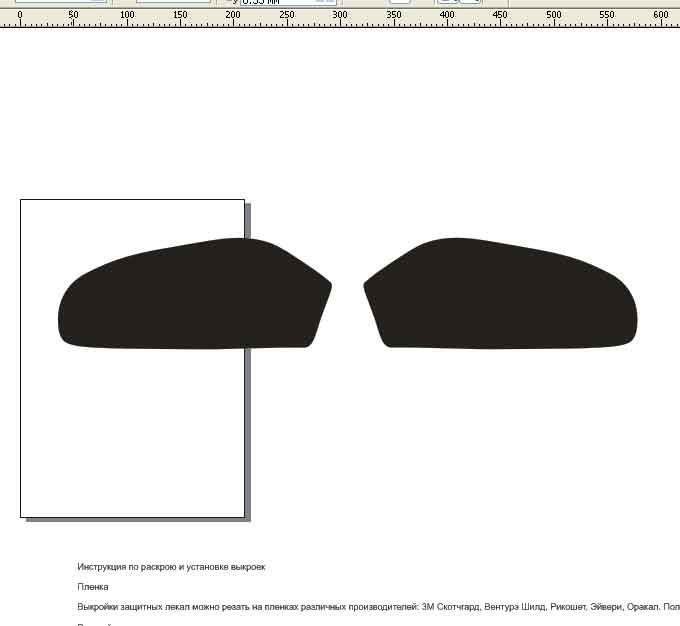The image size is (680, 626).
Task: Click the ruler at the 200 mark
Action: (x=233, y=15)
